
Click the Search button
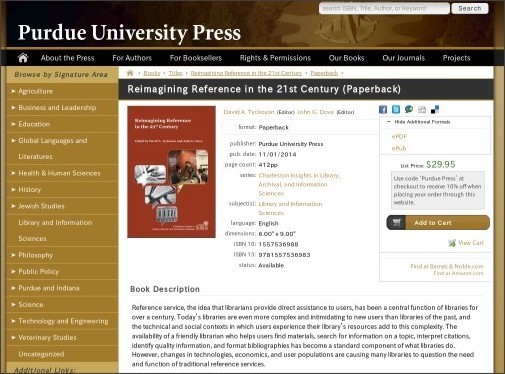[x=470, y=8]
